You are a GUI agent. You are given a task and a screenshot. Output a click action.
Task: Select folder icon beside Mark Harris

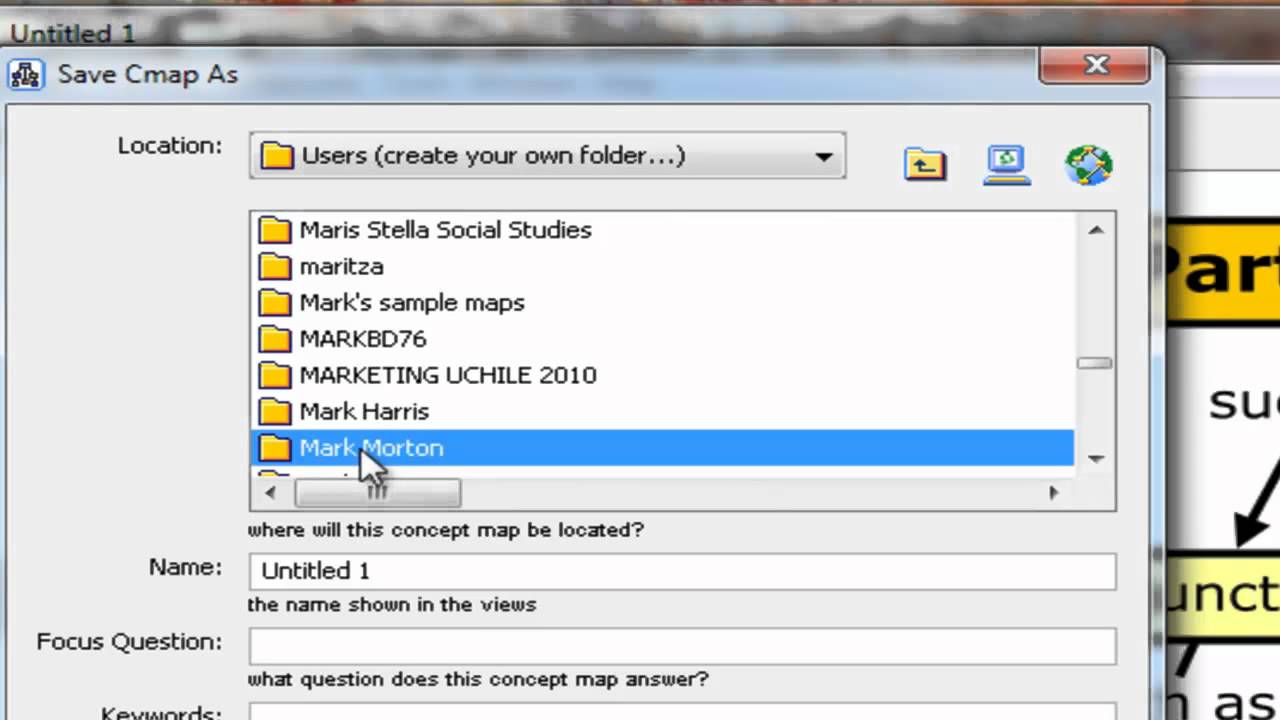pos(274,412)
